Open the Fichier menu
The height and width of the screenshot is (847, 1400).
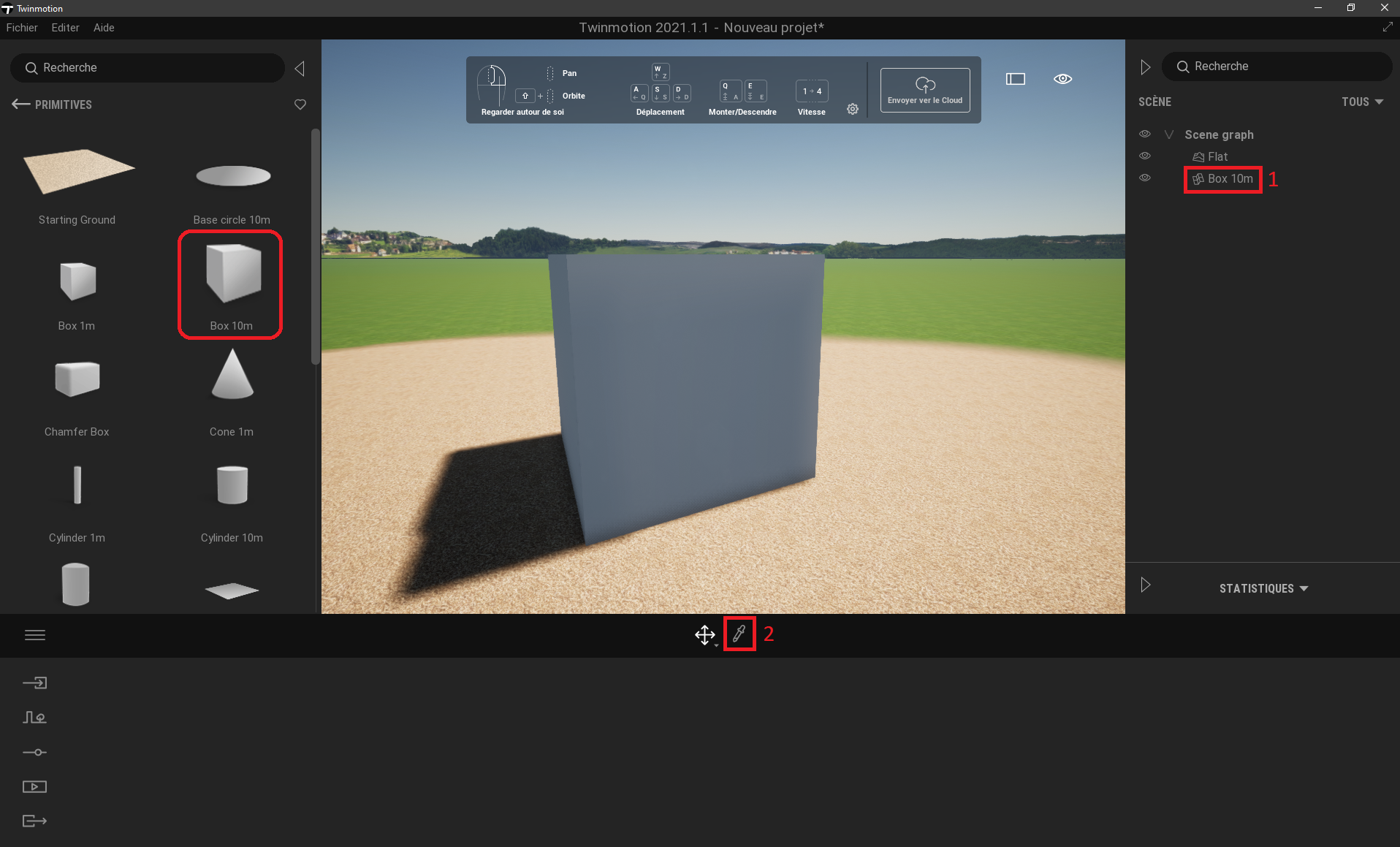pos(21,28)
